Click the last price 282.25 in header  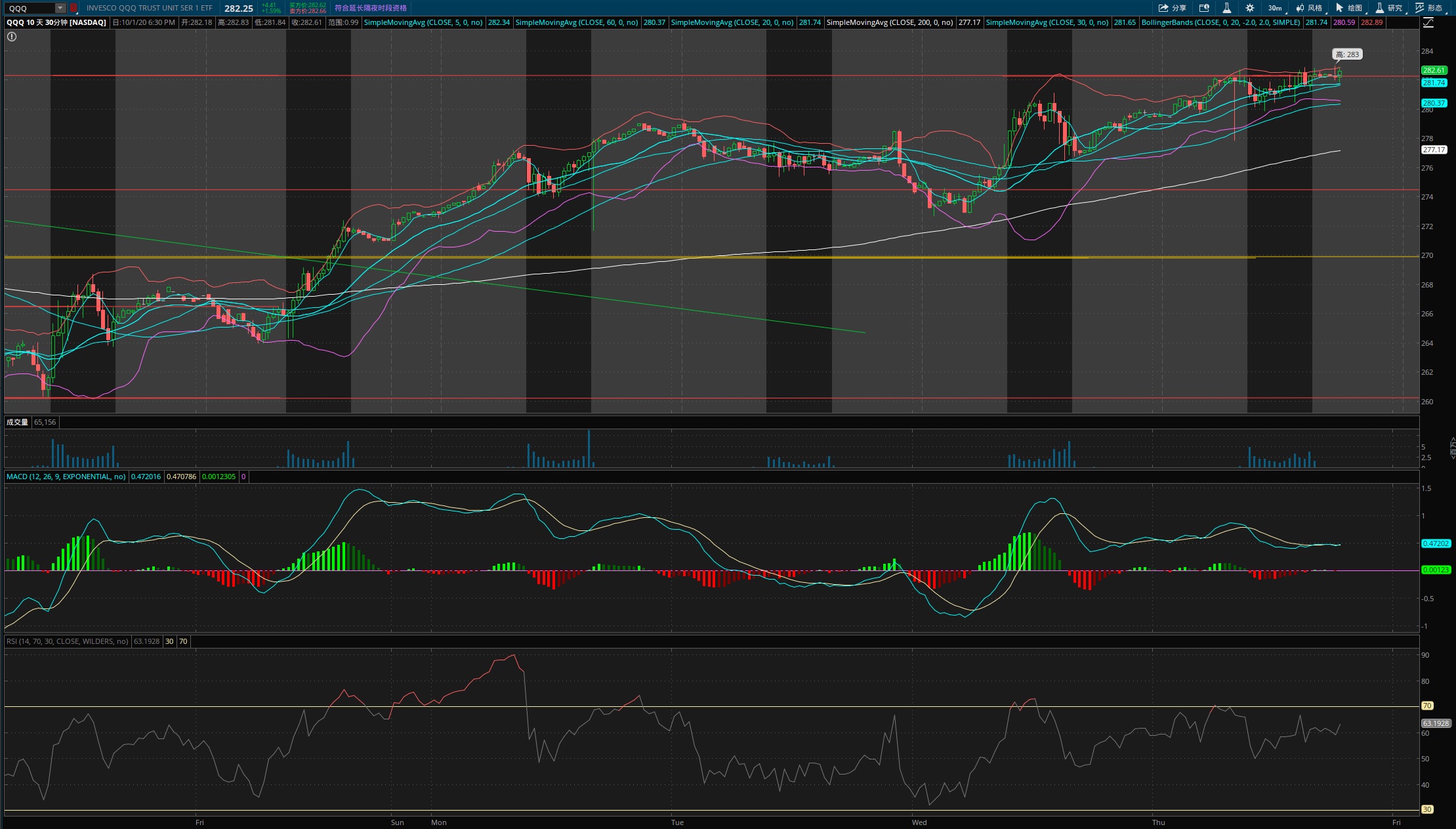tap(238, 8)
